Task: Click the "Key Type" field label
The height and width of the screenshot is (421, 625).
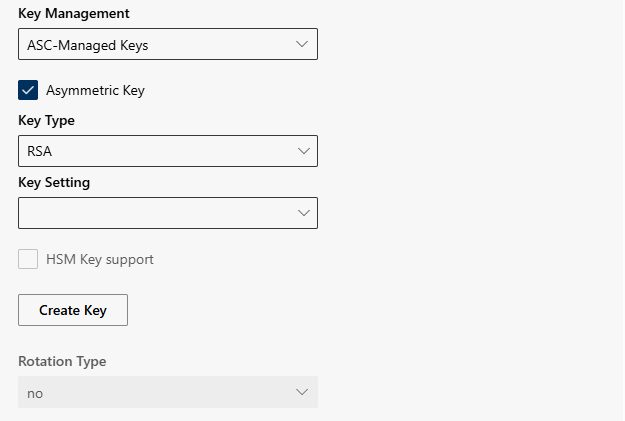Action: pos(46,120)
